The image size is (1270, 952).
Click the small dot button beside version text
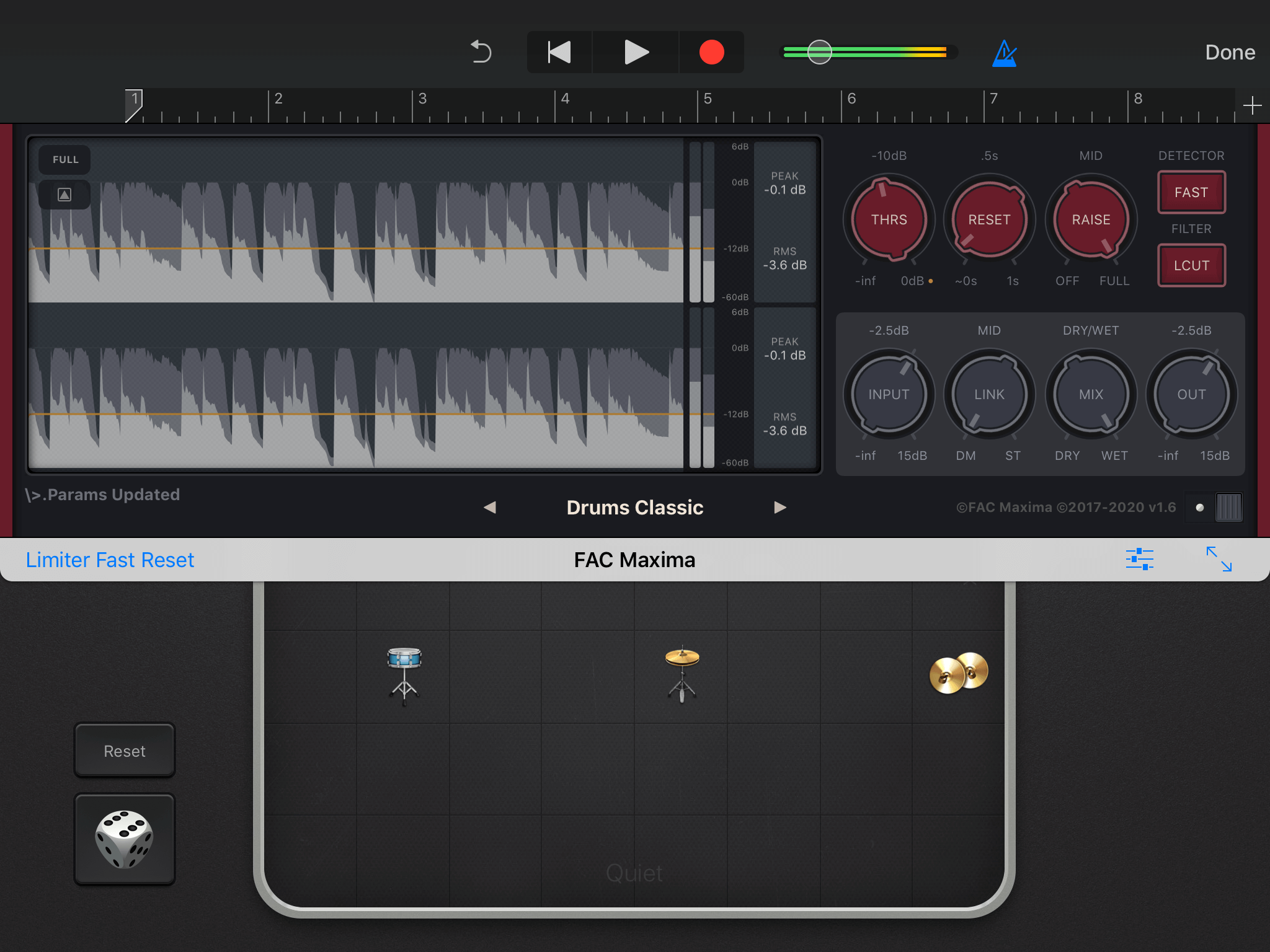1200,508
